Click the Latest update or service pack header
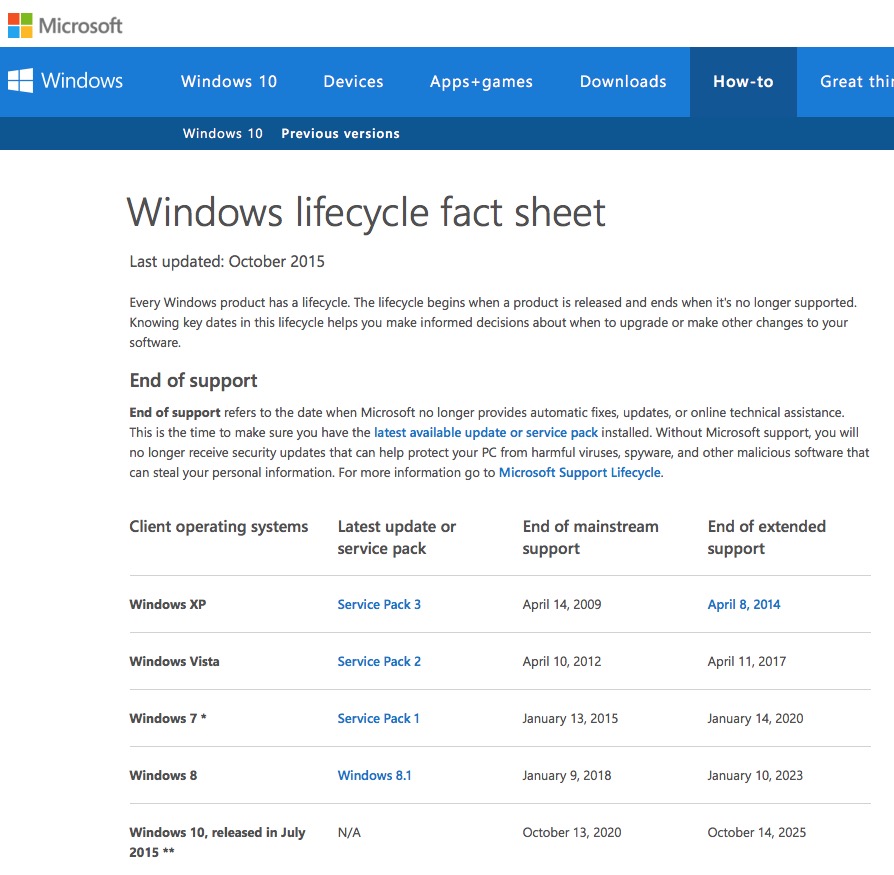894x875 pixels. pyautogui.click(x=397, y=537)
